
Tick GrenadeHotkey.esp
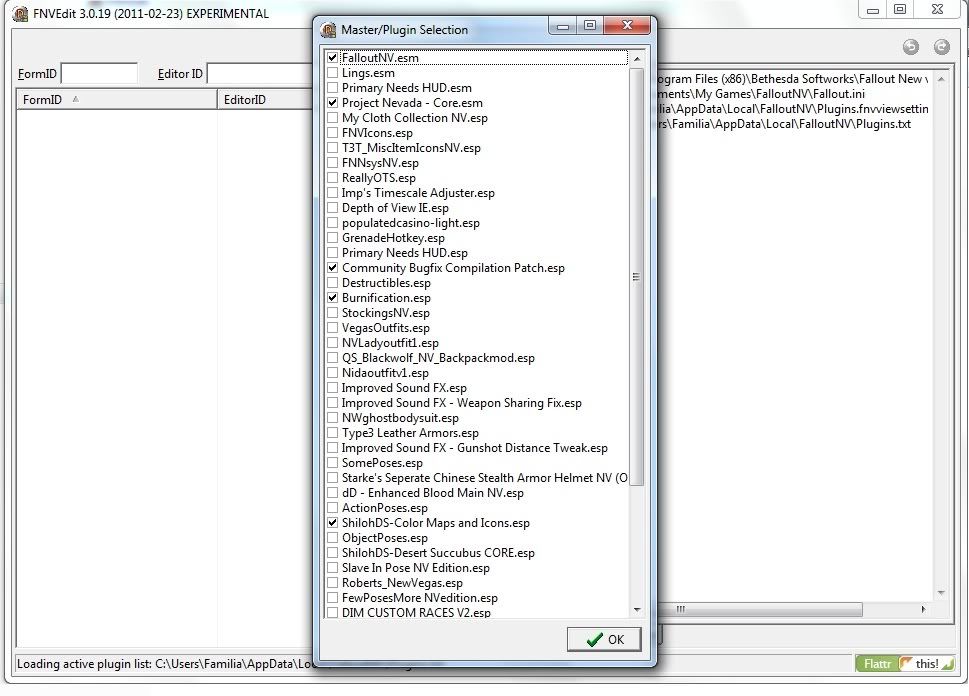(332, 237)
